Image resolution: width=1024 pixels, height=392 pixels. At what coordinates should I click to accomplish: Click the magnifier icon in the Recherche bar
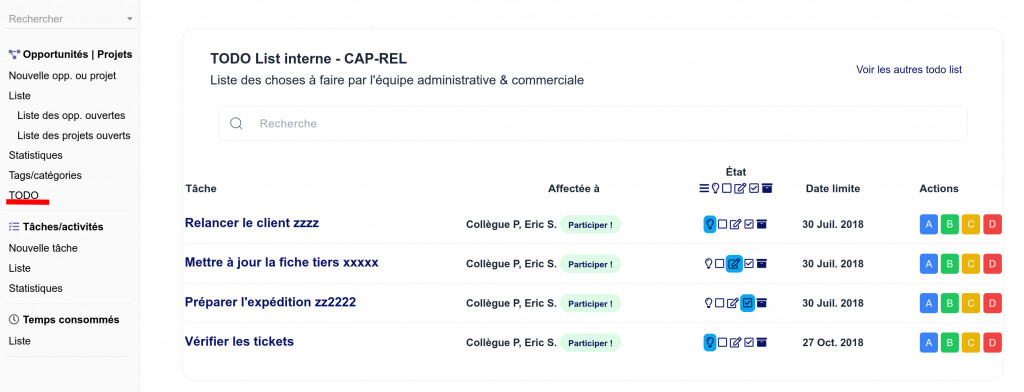pyautogui.click(x=236, y=123)
